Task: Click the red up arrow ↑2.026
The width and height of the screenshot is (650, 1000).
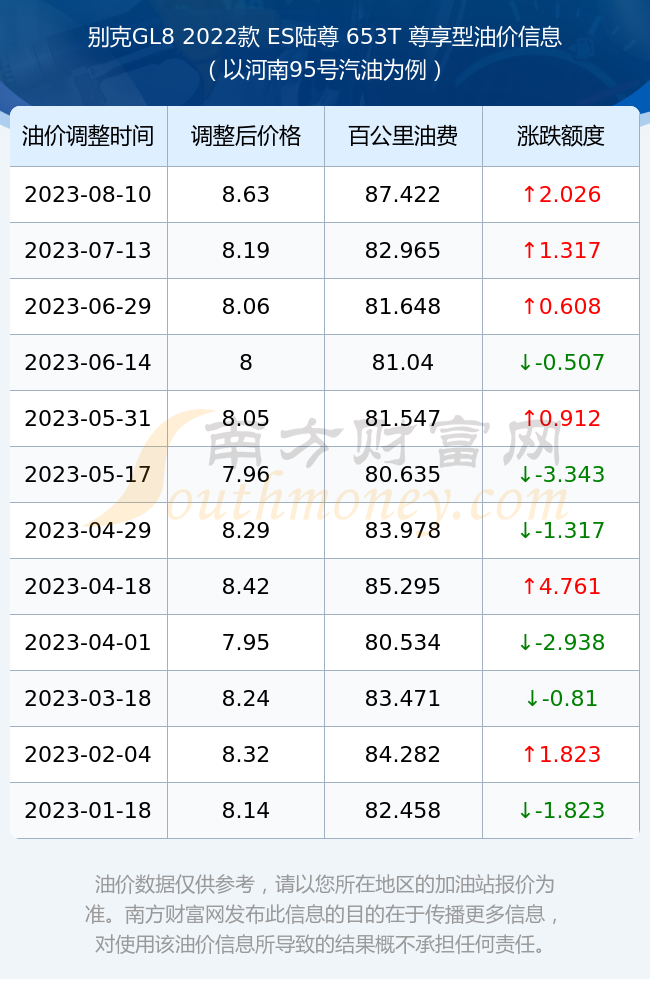Action: 561,195
